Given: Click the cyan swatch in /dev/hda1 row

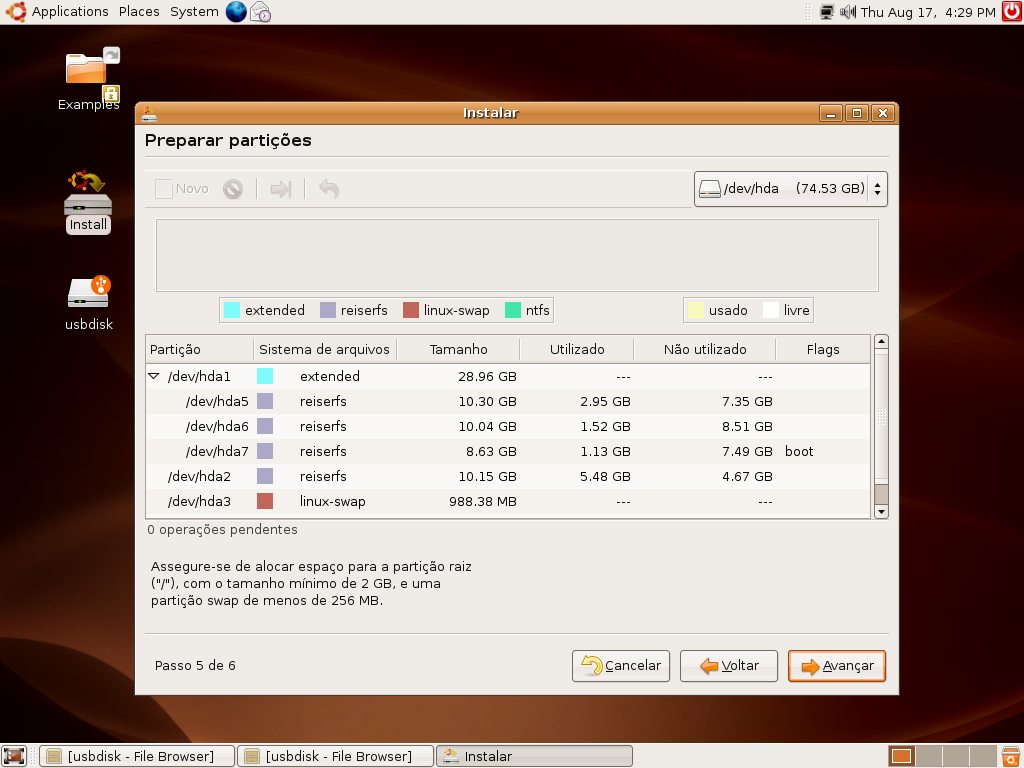Looking at the screenshot, I should pyautogui.click(x=264, y=376).
